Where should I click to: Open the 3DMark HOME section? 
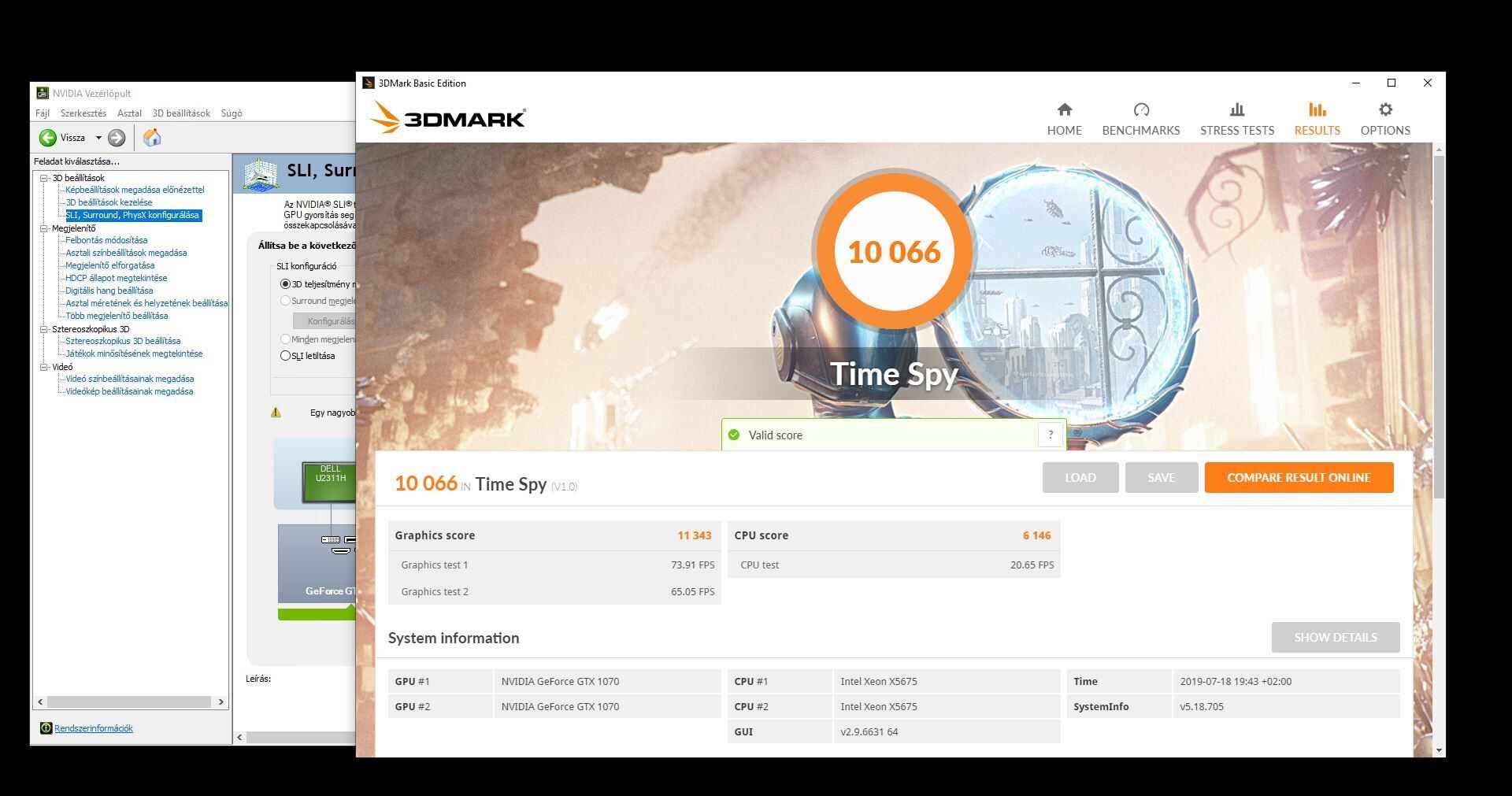(x=1064, y=119)
